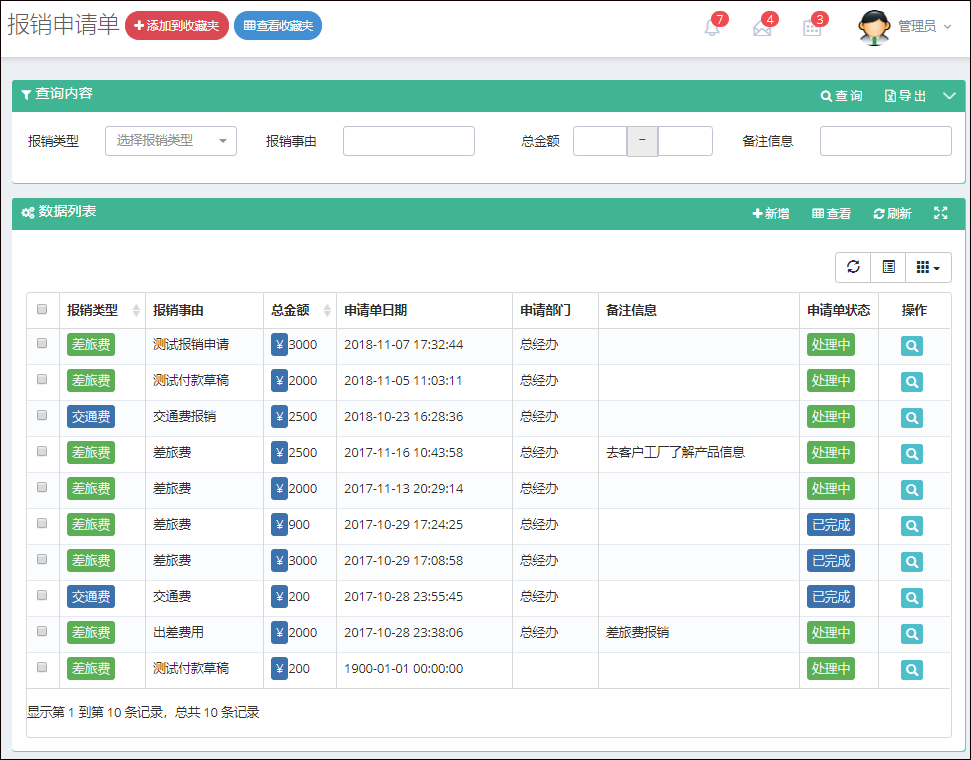971x760 pixels.
Task: Toggle the card view icon button
Action: click(889, 267)
